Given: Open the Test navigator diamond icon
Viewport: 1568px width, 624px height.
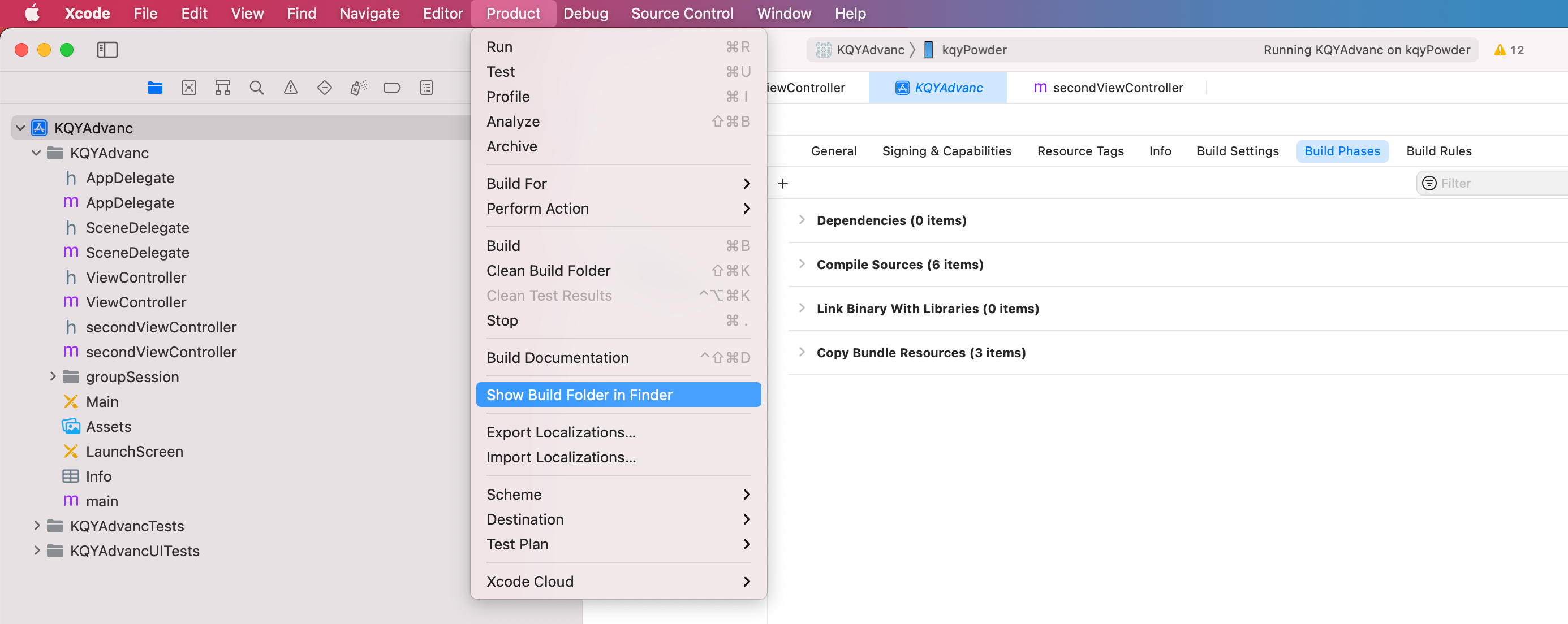Looking at the screenshot, I should 325,88.
